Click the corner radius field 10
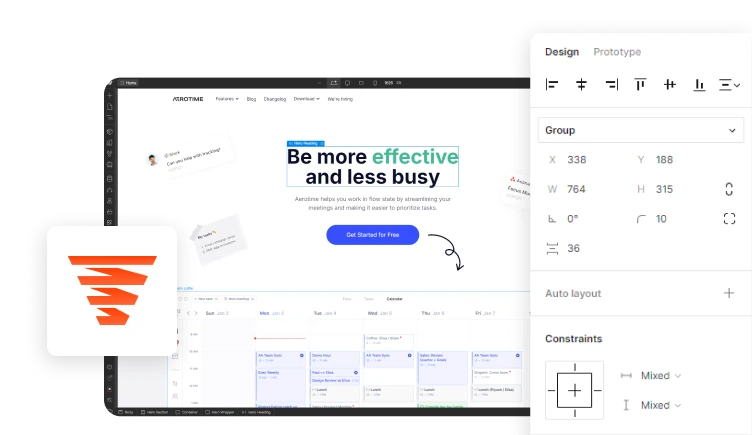752x435 pixels. pos(661,219)
